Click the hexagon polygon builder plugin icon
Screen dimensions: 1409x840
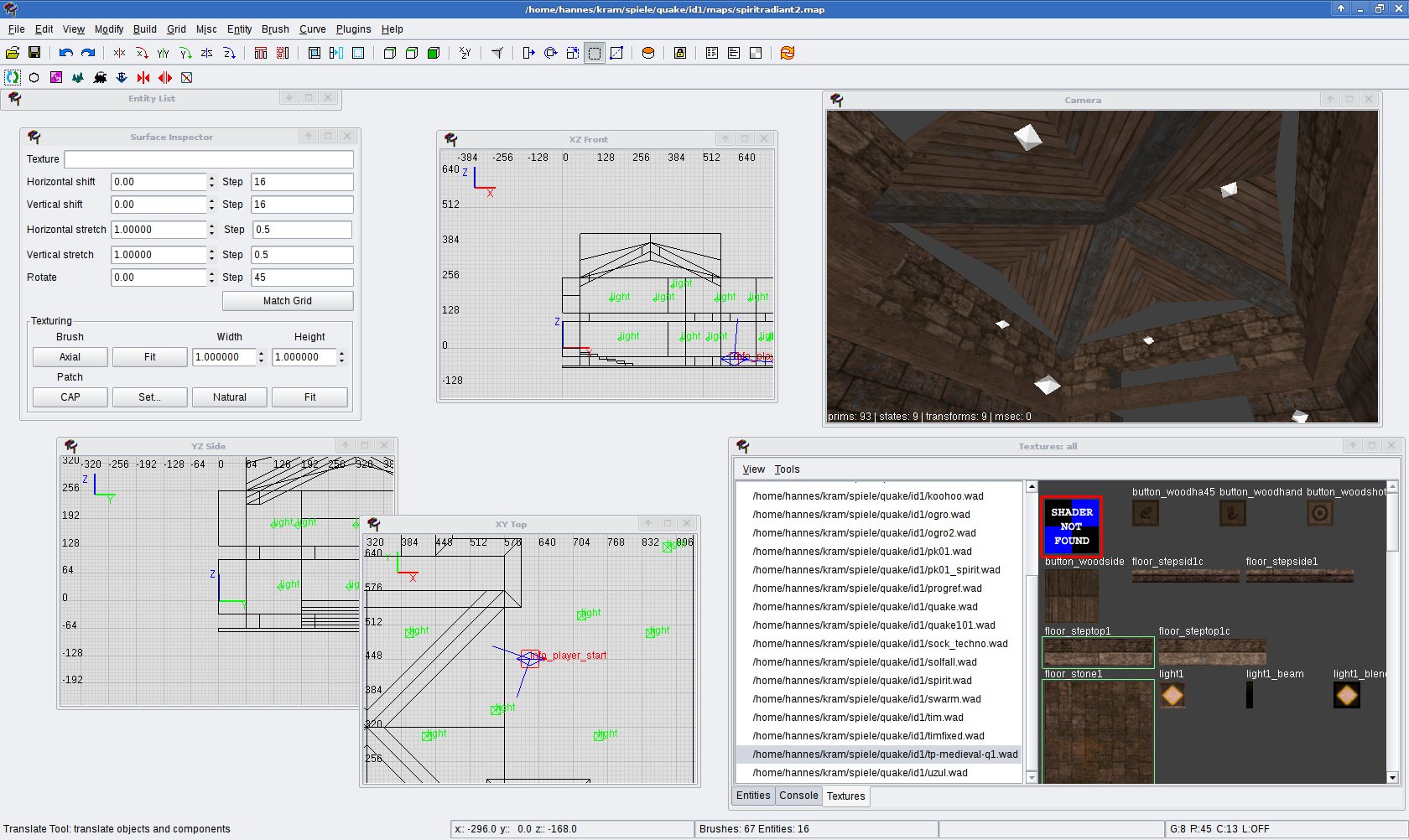coord(34,77)
